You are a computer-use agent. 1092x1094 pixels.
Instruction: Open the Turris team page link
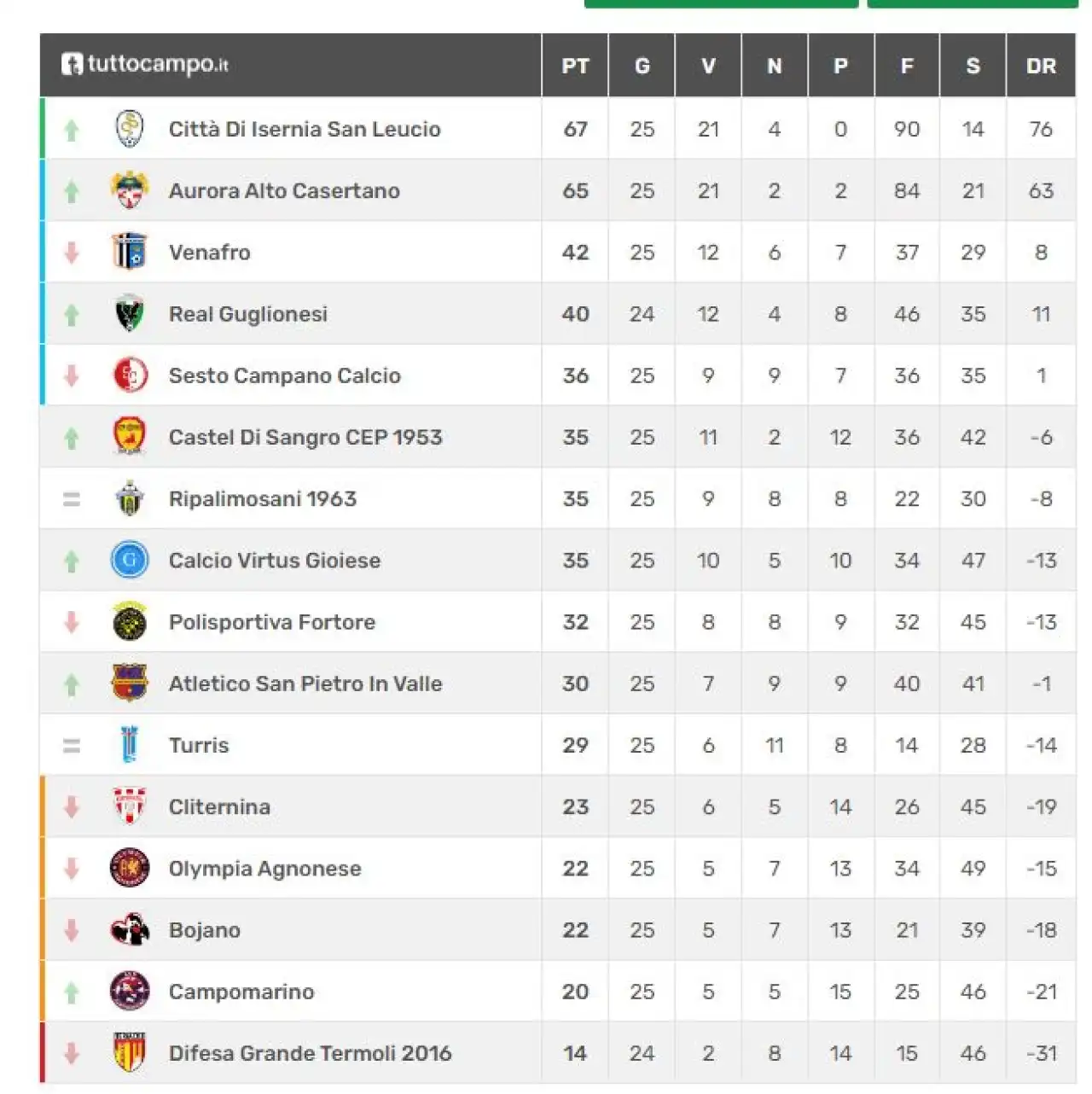coord(199,745)
